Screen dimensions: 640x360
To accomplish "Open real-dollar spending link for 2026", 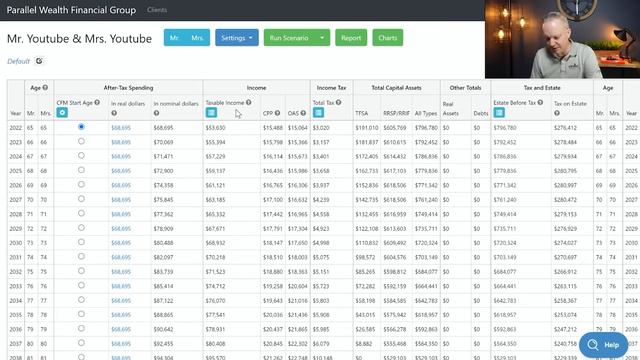I will pos(121,185).
